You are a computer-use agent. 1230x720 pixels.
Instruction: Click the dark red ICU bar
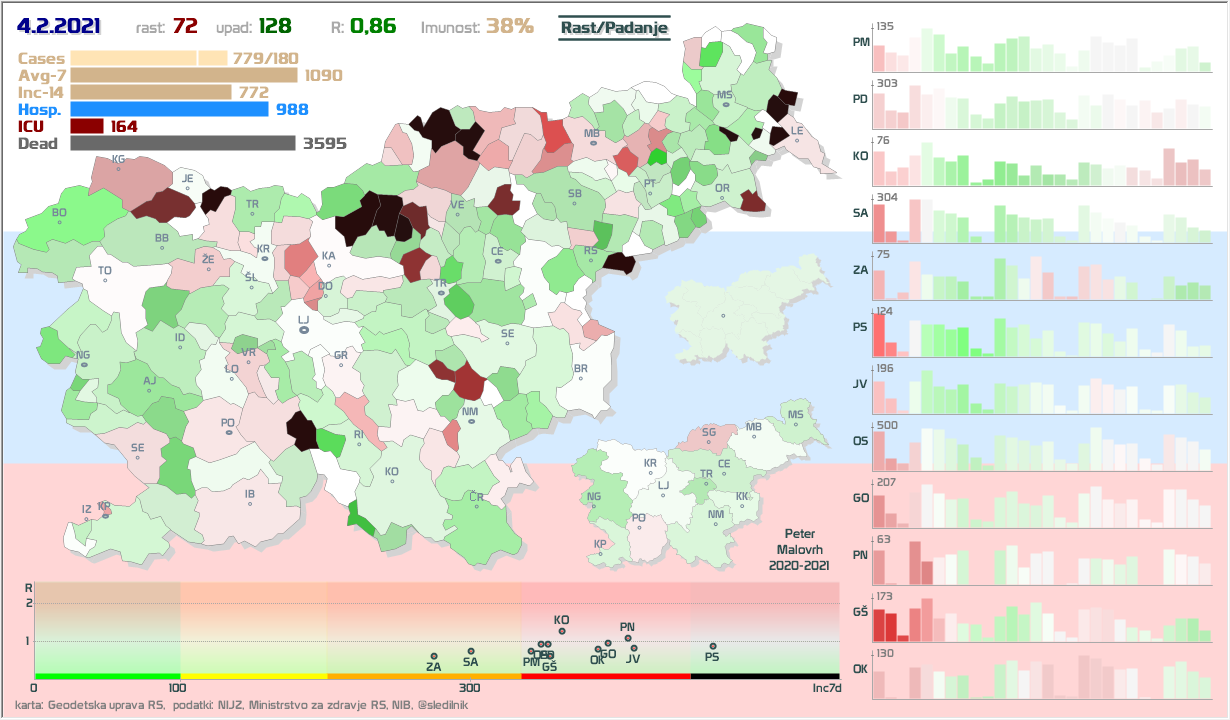[x=87, y=126]
